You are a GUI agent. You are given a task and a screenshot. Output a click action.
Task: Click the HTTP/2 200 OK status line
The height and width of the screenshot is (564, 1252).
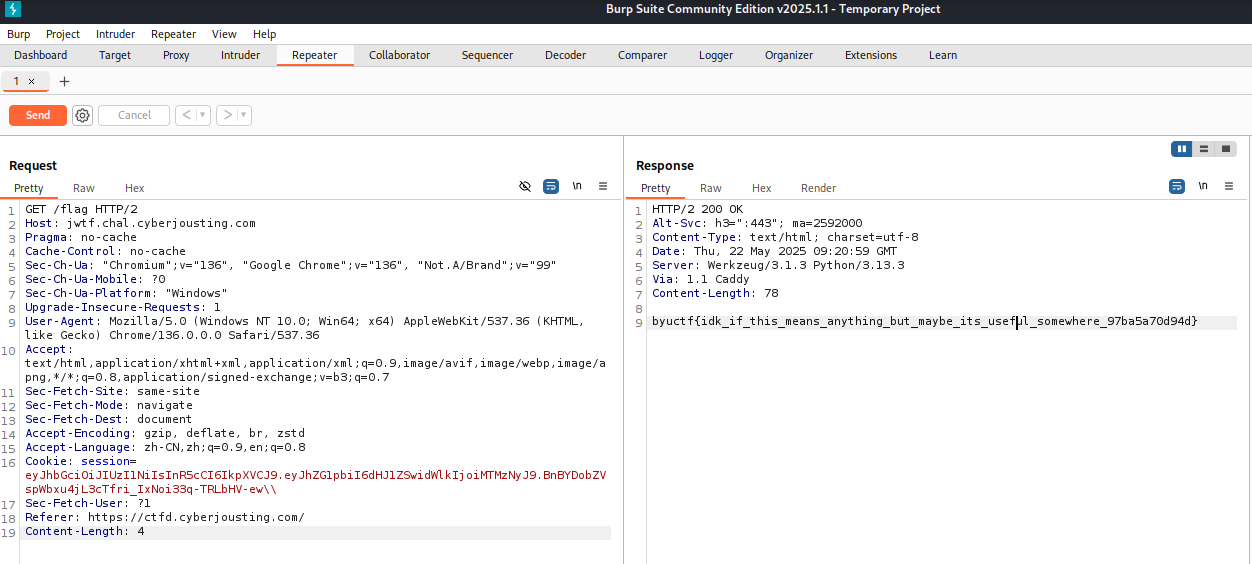pos(698,209)
